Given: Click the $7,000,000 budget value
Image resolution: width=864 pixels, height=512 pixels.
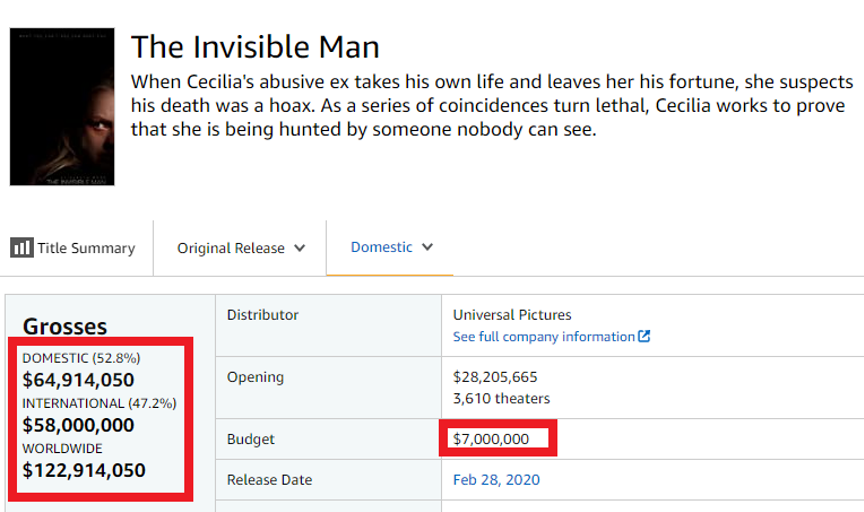Looking at the screenshot, I should point(491,439).
